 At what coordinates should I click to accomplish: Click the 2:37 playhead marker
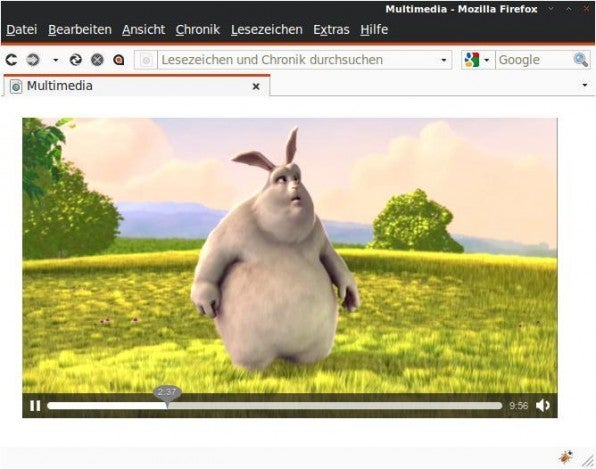167,393
